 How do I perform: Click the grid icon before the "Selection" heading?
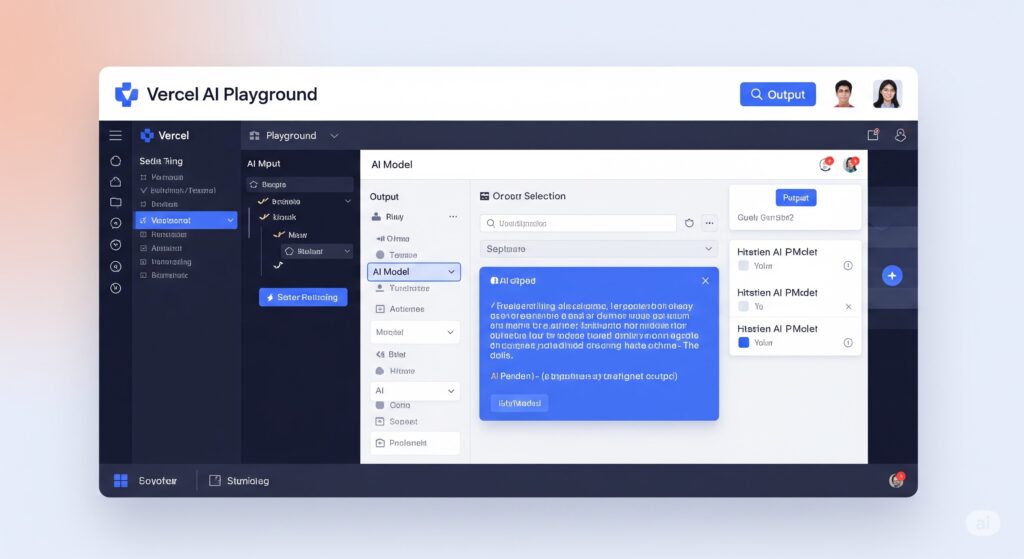pos(484,196)
